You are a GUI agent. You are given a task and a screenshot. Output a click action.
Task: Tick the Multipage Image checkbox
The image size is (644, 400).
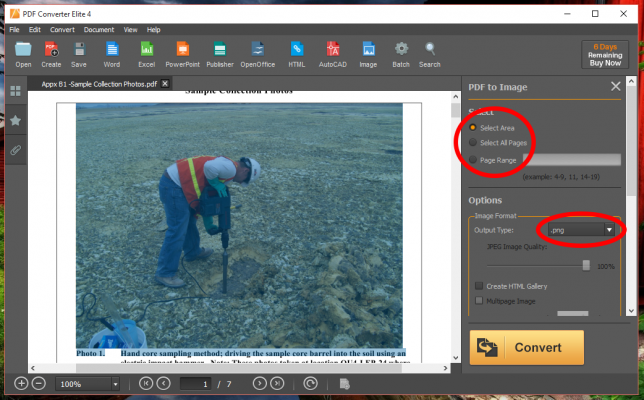(x=479, y=300)
